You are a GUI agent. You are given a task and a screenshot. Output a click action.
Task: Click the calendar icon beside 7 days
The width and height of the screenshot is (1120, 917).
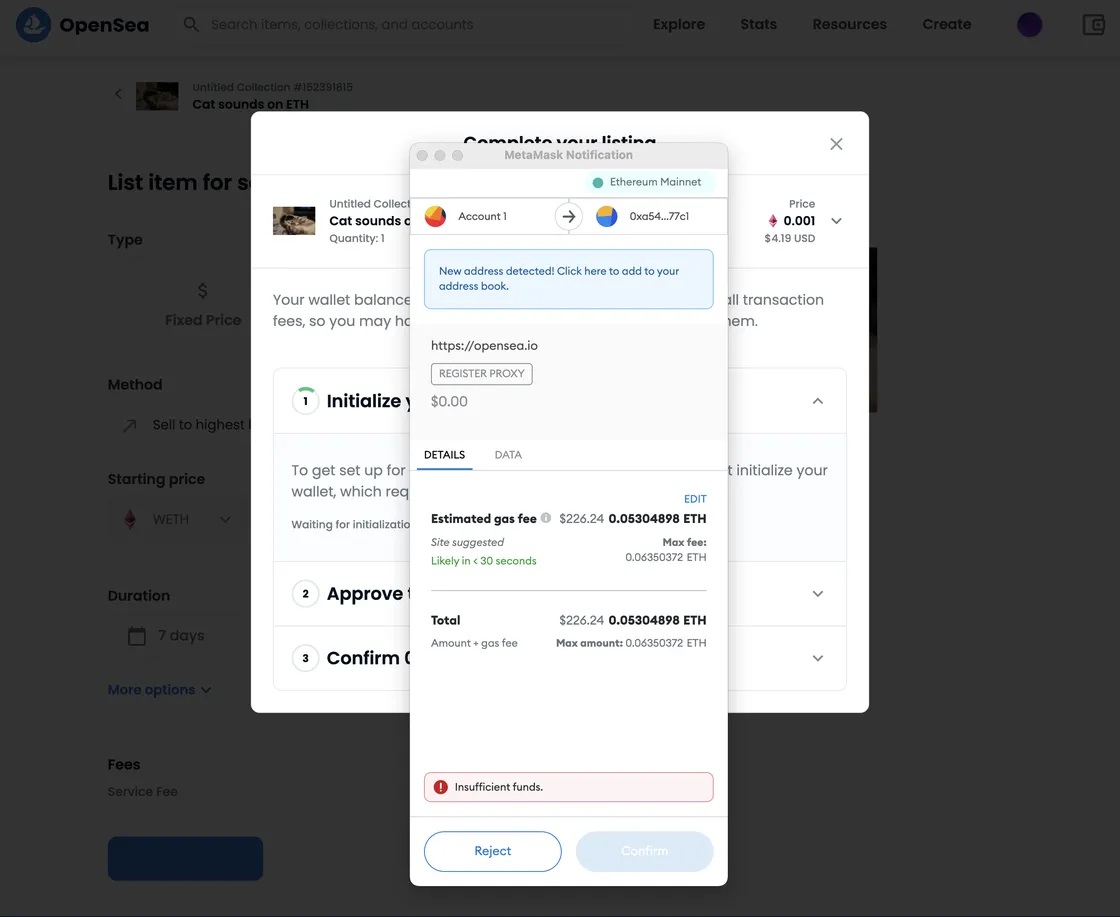136,636
